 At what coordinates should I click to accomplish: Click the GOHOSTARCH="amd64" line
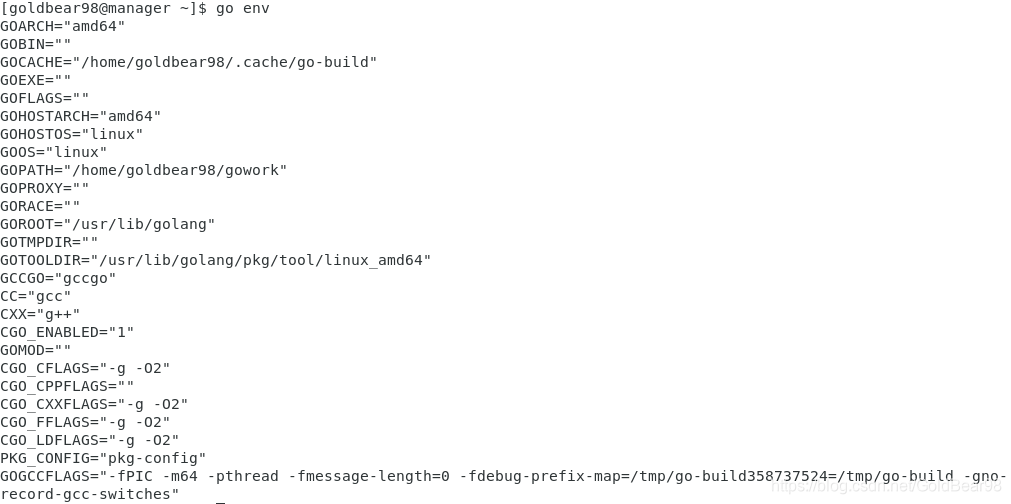click(x=81, y=117)
